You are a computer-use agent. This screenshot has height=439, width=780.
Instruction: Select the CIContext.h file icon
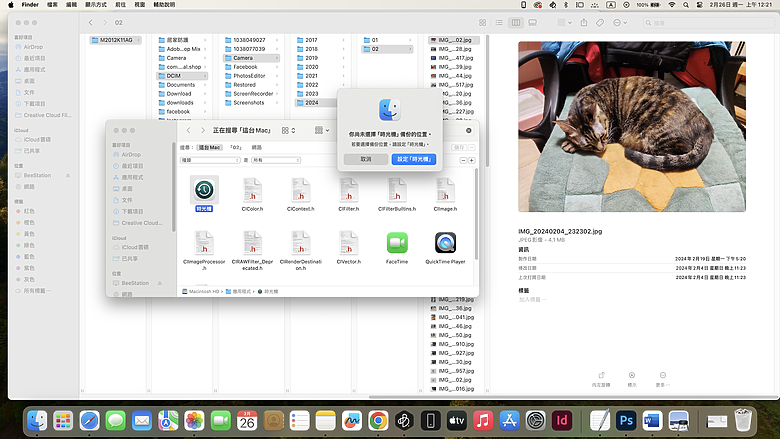point(300,190)
